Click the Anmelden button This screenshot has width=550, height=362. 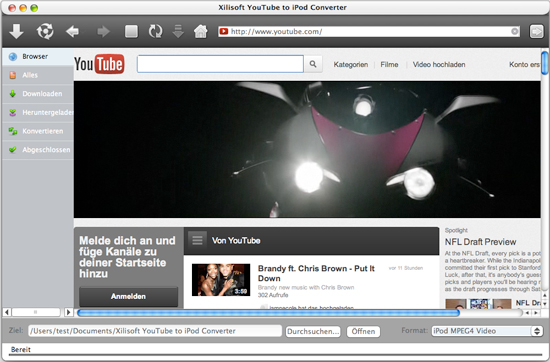pyautogui.click(x=128, y=296)
